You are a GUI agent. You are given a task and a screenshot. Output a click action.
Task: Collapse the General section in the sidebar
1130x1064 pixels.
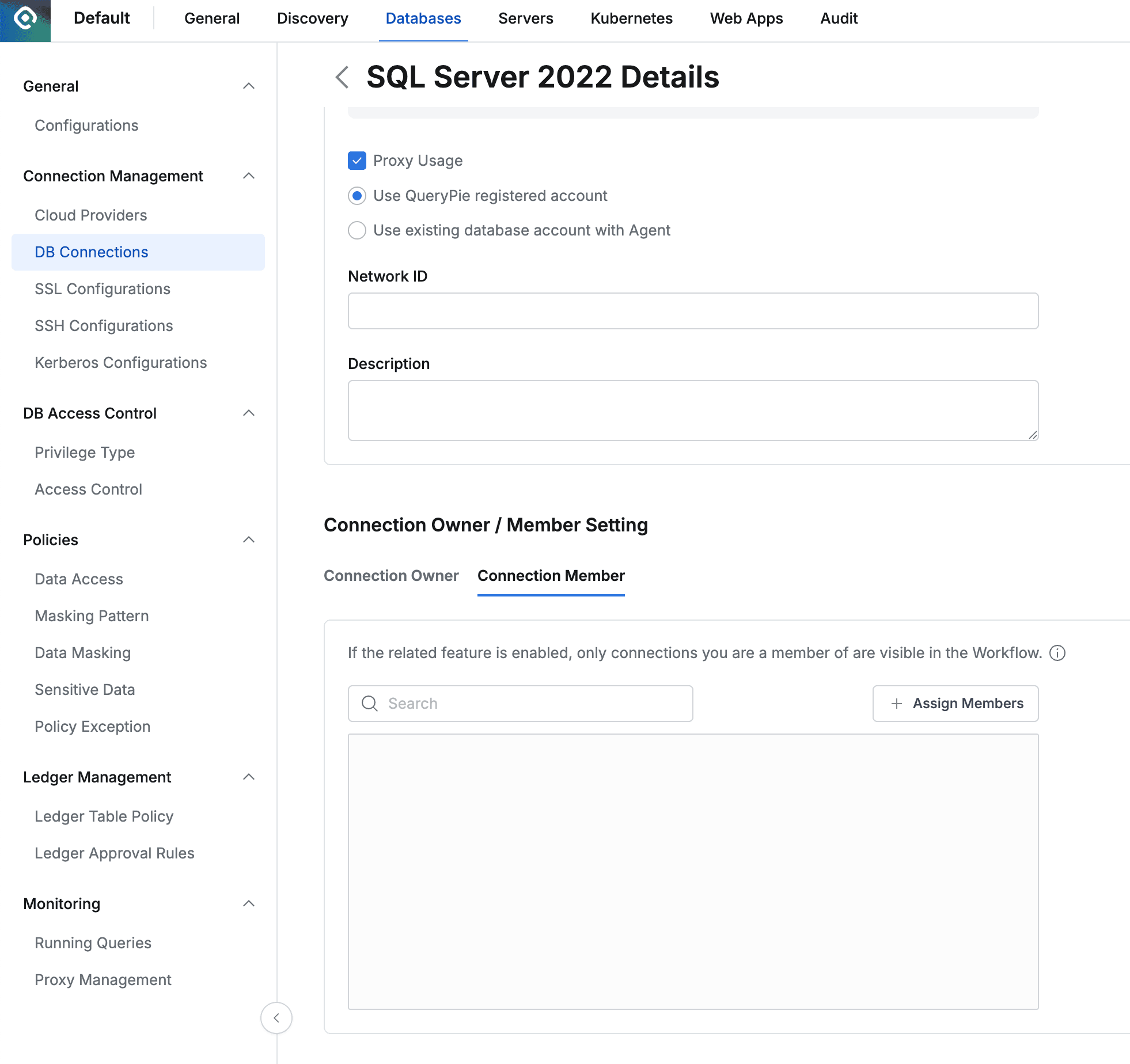pyautogui.click(x=249, y=85)
